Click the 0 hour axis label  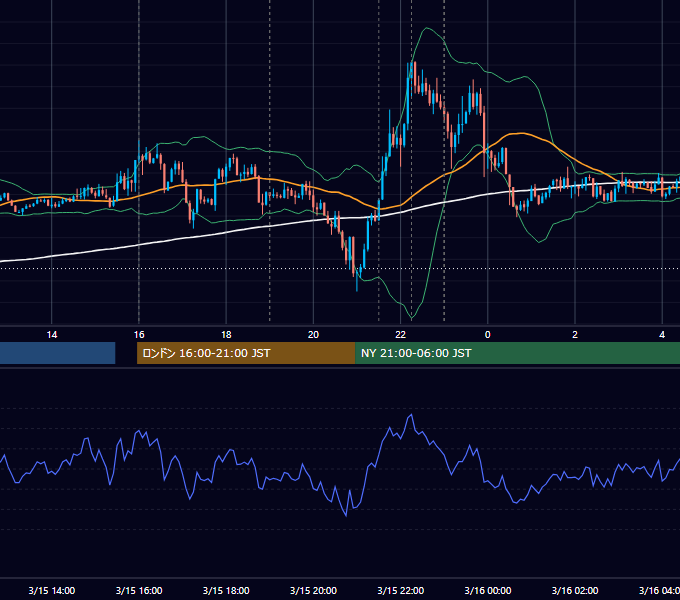487,335
